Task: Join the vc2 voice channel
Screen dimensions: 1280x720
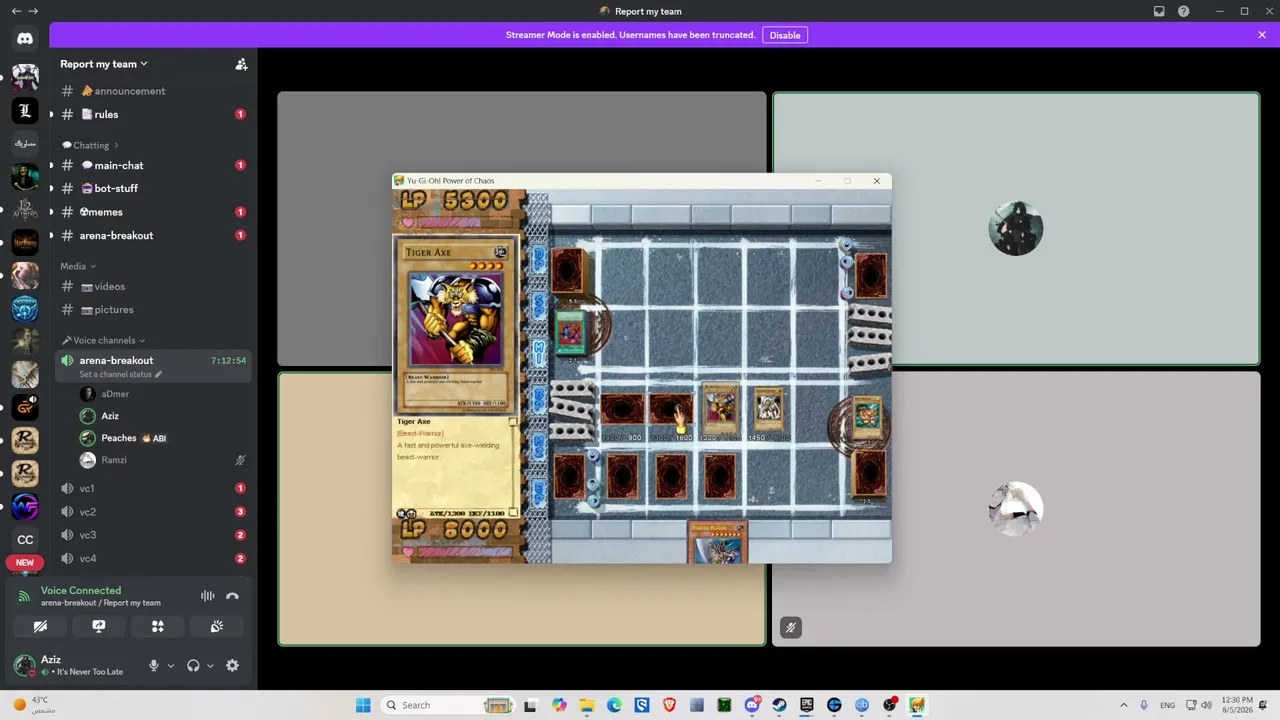Action: pyautogui.click(x=153, y=511)
